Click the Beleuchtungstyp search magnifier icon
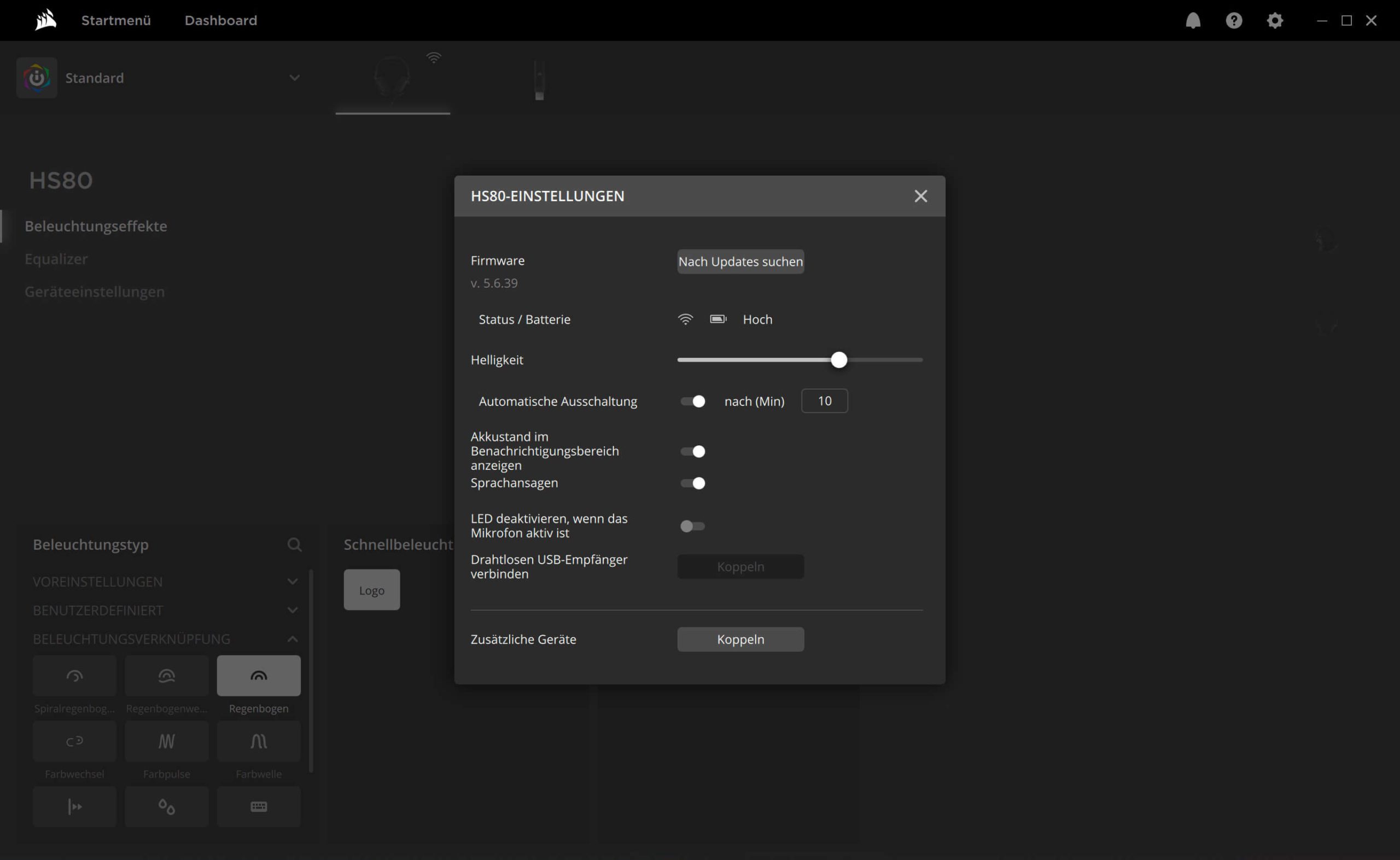This screenshot has width=1400, height=860. coord(294,544)
